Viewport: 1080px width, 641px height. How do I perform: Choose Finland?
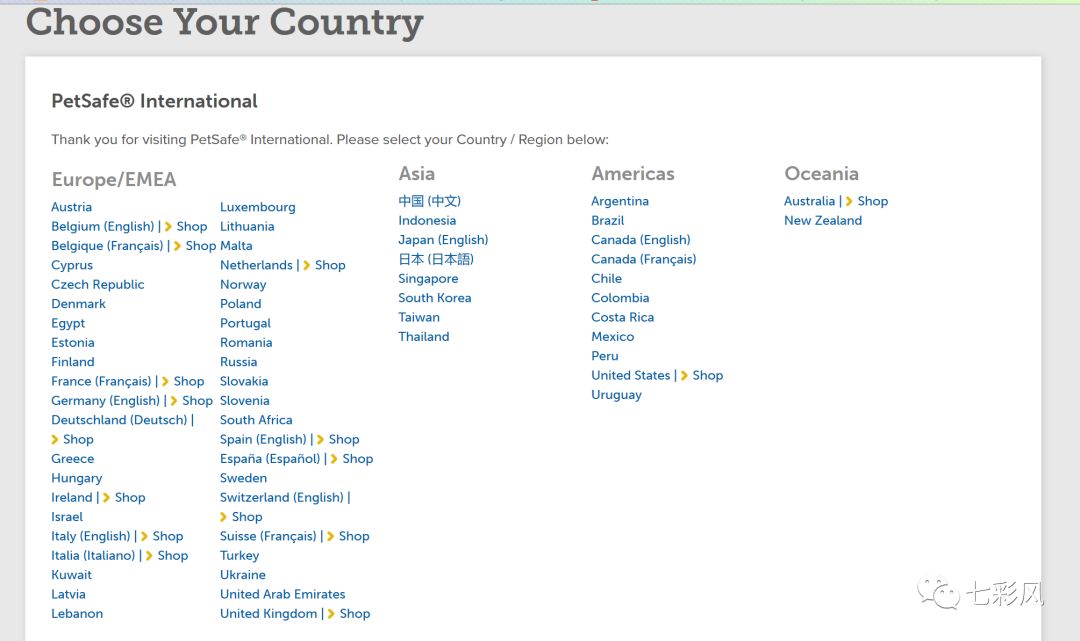click(x=73, y=362)
